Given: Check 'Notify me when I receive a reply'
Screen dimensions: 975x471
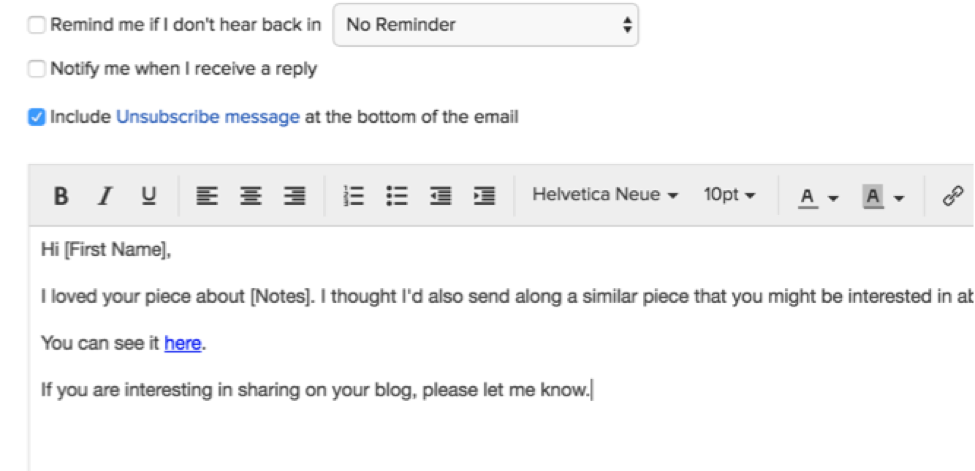Looking at the screenshot, I should pyautogui.click(x=37, y=69).
